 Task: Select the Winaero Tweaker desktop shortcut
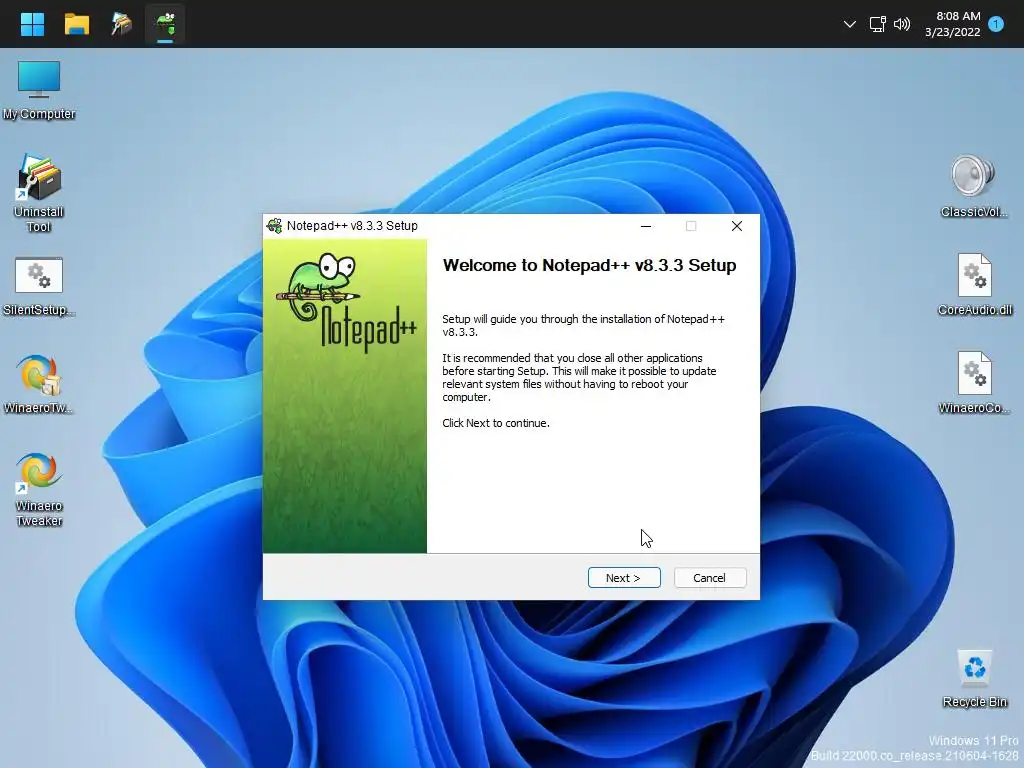coord(39,489)
